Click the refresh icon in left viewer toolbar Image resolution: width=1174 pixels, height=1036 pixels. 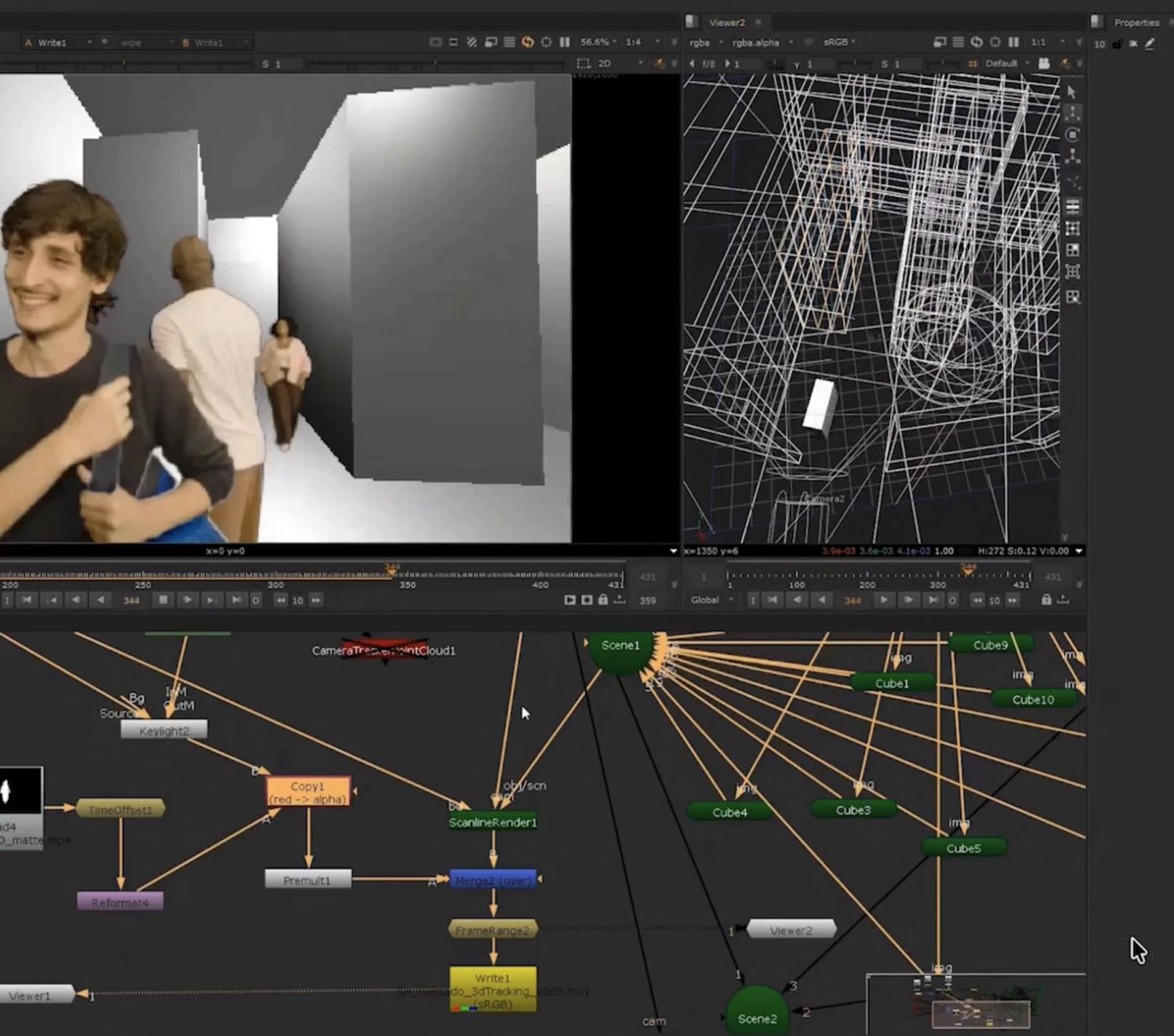[527, 42]
